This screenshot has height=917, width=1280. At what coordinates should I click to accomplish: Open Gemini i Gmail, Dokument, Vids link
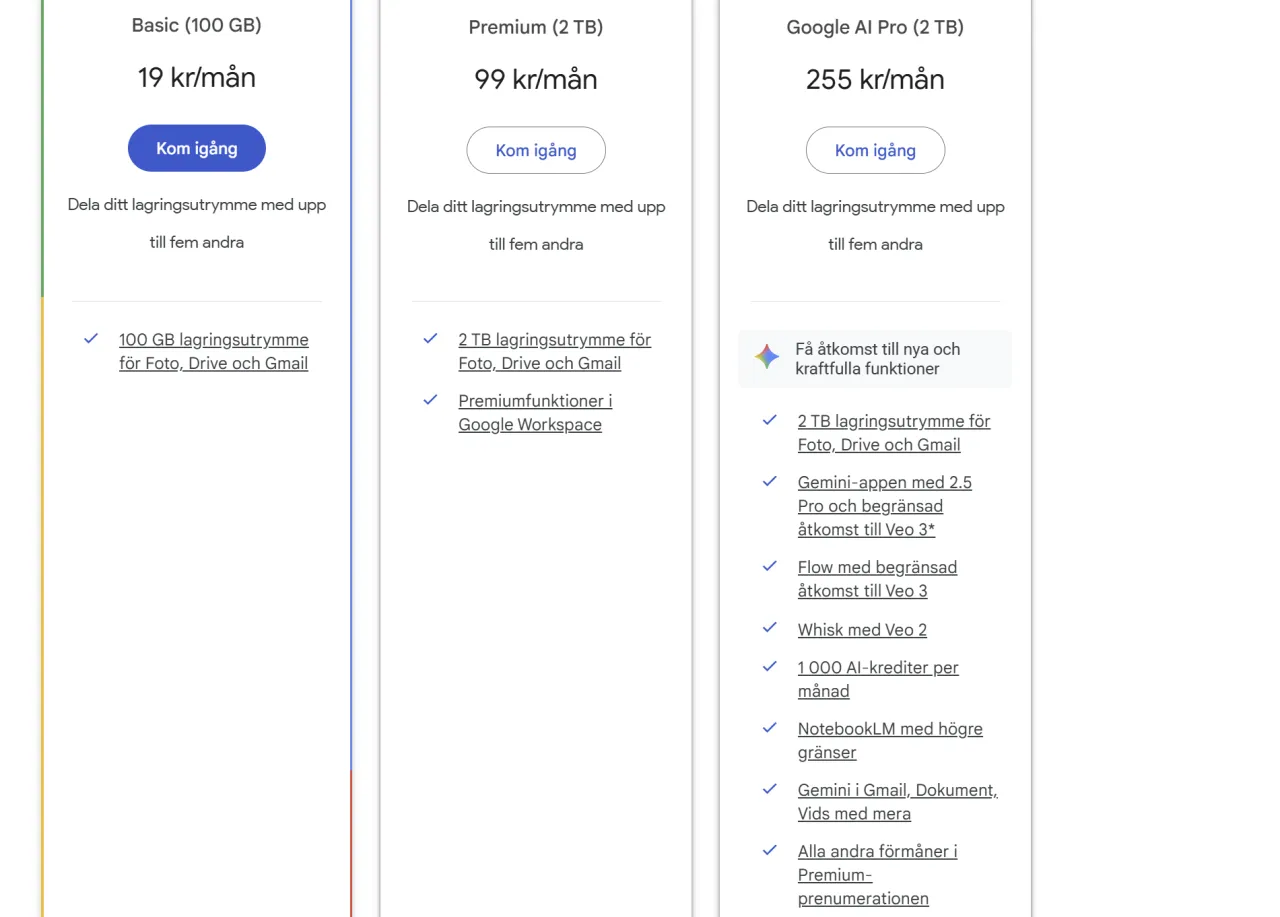coord(897,802)
